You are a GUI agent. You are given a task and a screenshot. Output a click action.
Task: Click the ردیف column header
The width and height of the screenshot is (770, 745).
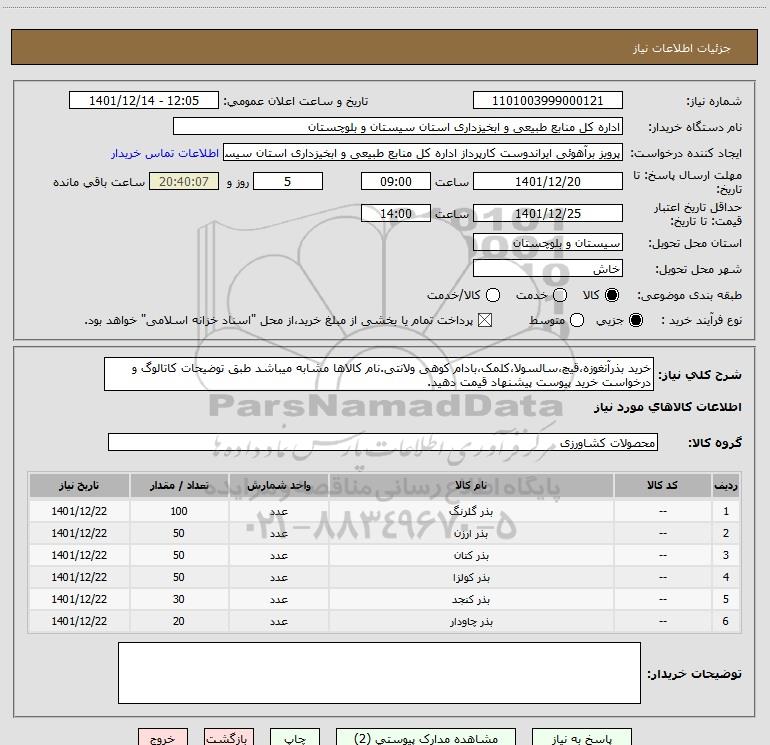pos(726,486)
